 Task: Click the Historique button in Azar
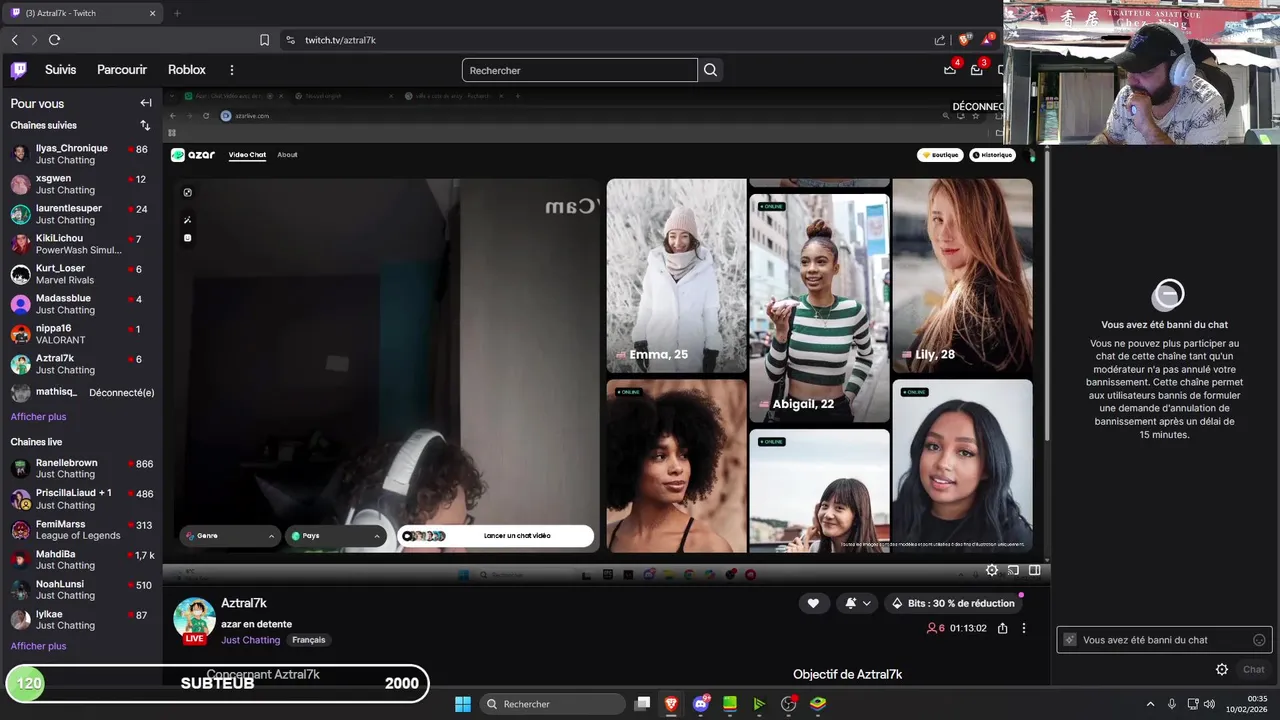(992, 155)
